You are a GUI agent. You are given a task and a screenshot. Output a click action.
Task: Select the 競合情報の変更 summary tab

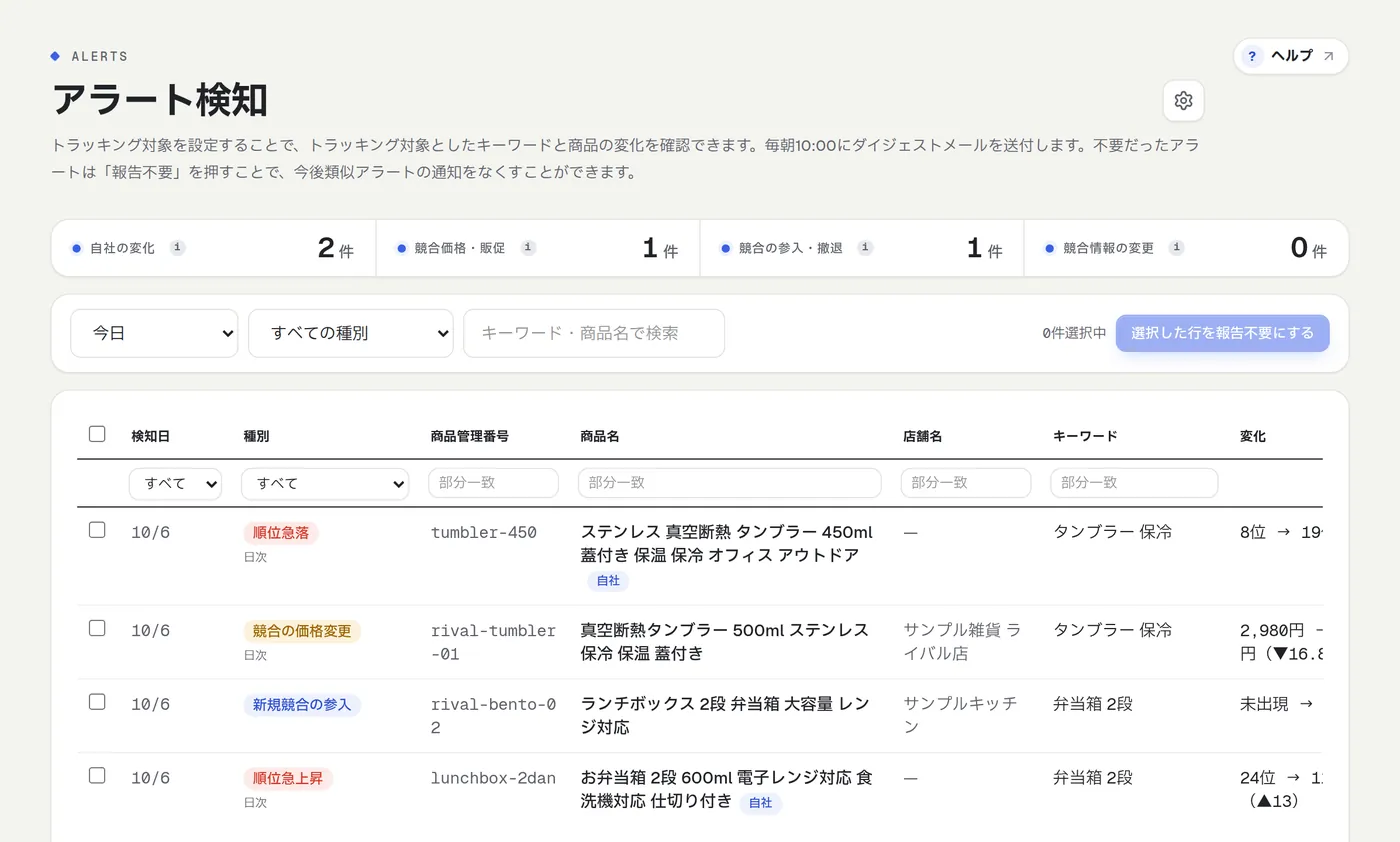click(x=1186, y=248)
